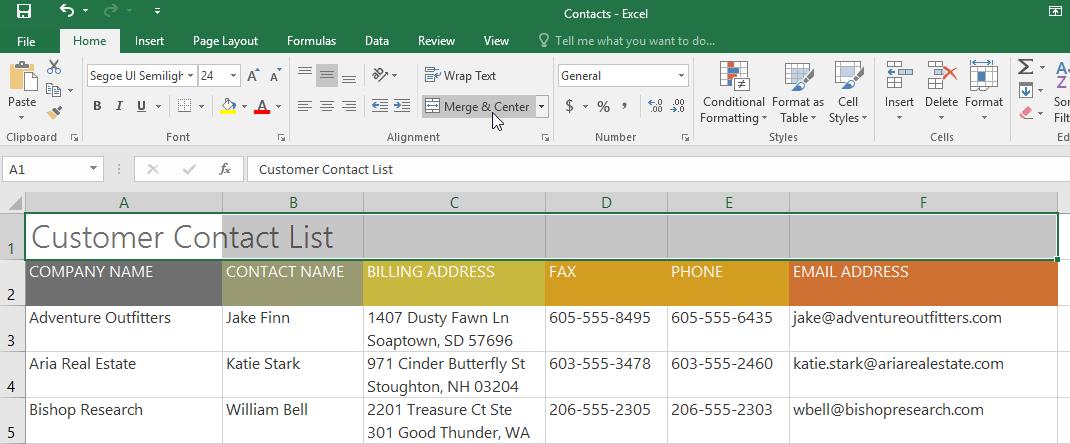Screen dimensions: 1070x444
Task: Click the AutoSum sigma icon
Action: pos(1025,67)
